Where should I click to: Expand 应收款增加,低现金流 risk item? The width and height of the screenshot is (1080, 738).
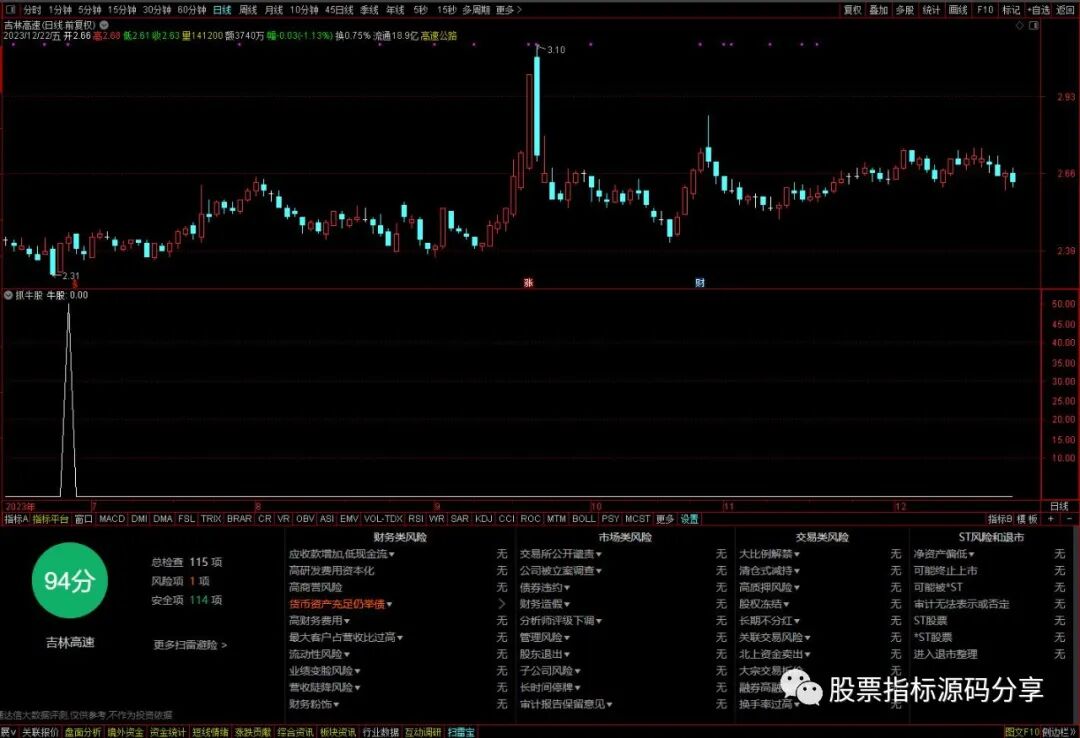pyautogui.click(x=342, y=554)
